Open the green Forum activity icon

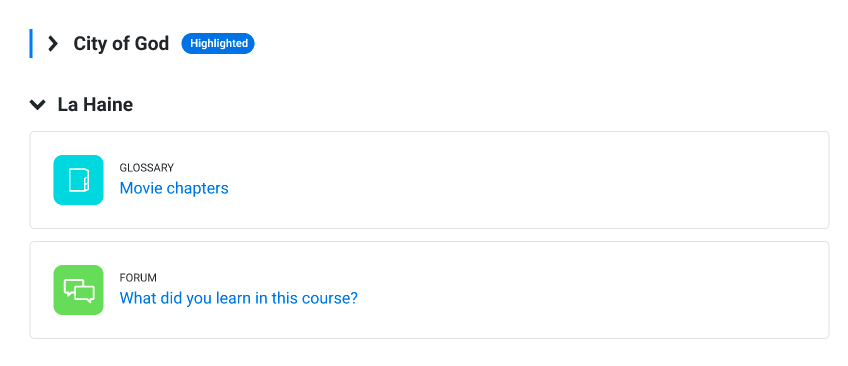tap(78, 290)
